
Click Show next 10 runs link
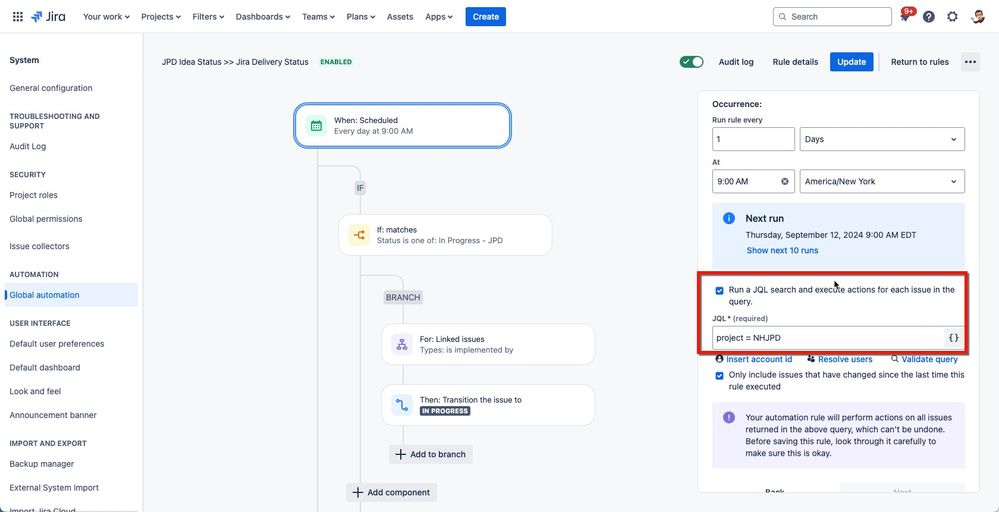point(782,250)
